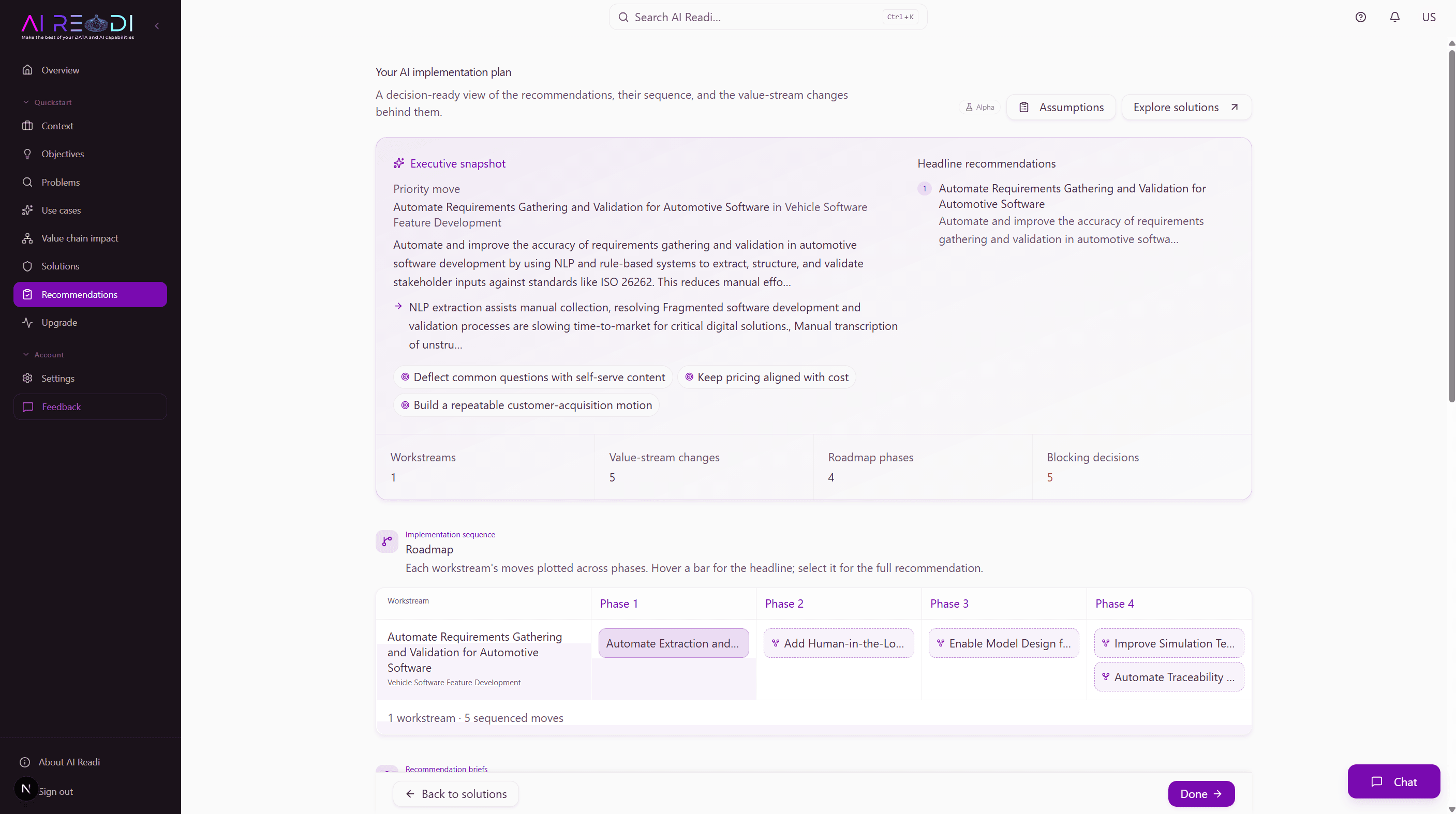Viewport: 1456px width, 814px height.
Task: Click the Alpha flask badge
Action: click(x=979, y=108)
